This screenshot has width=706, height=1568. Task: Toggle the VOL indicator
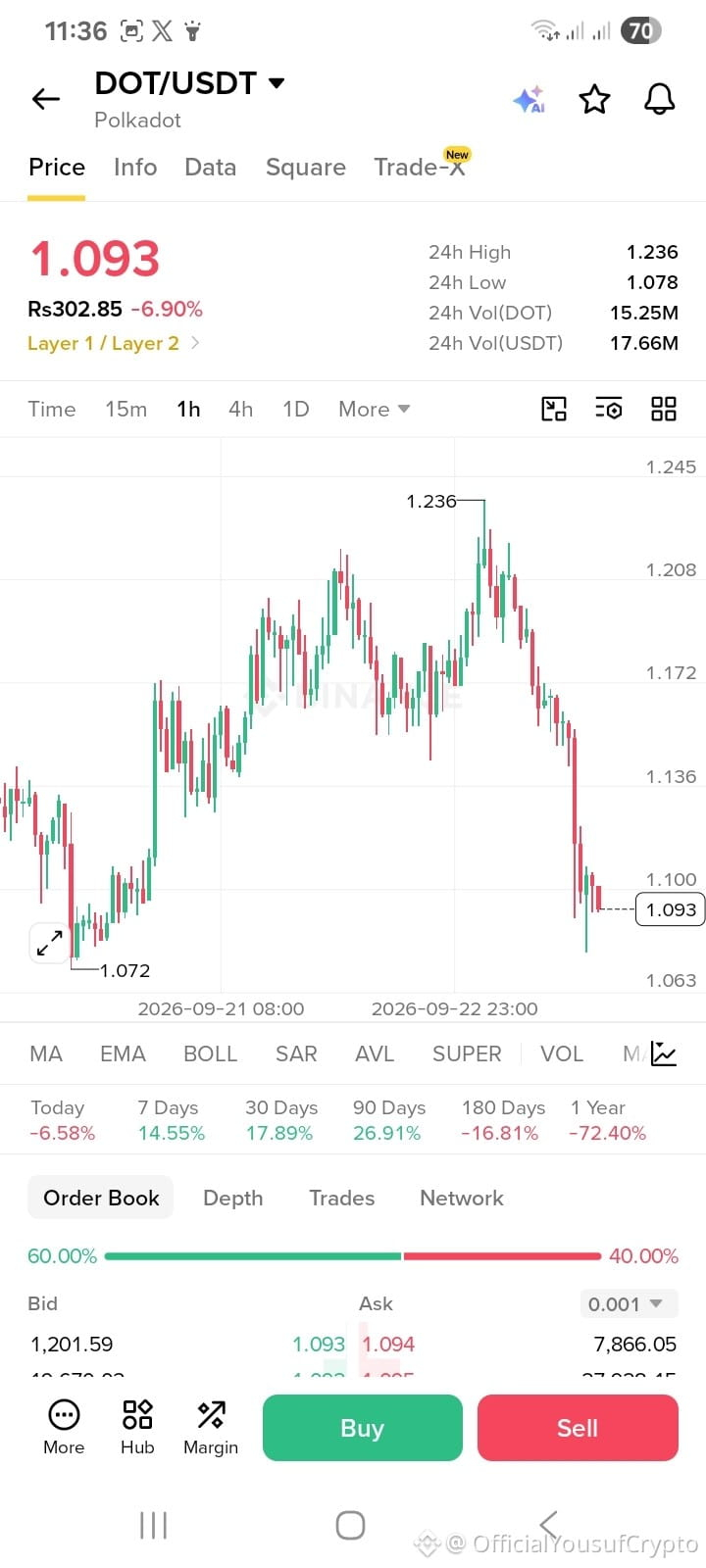562,1053
